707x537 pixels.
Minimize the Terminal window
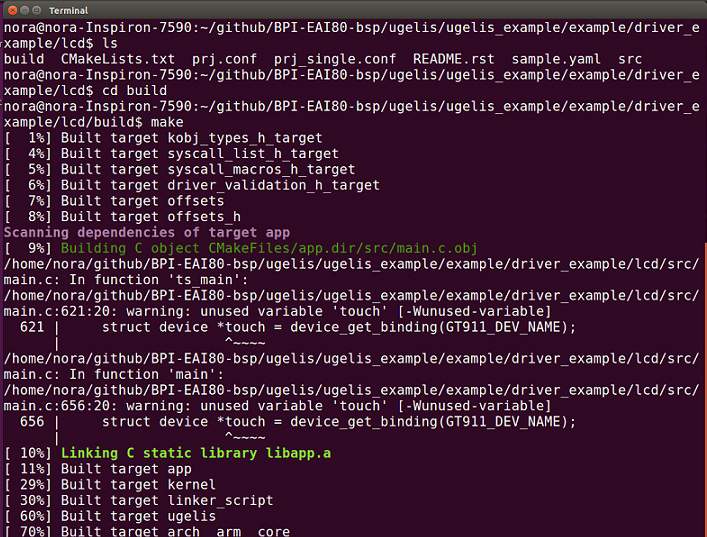point(25,10)
